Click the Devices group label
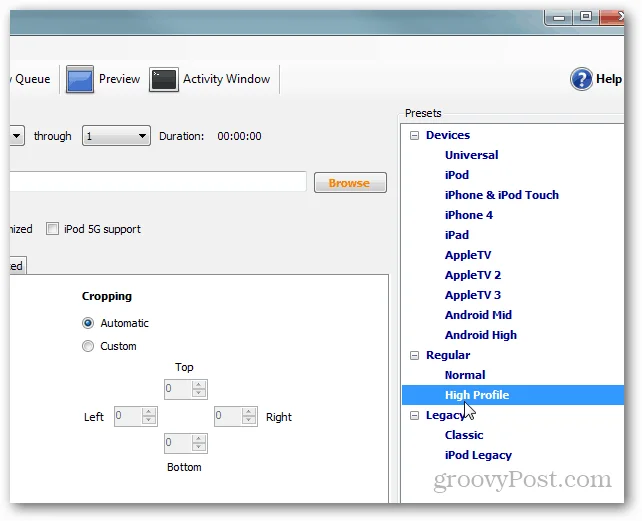Screen dimensions: 642x521 (x=448, y=135)
